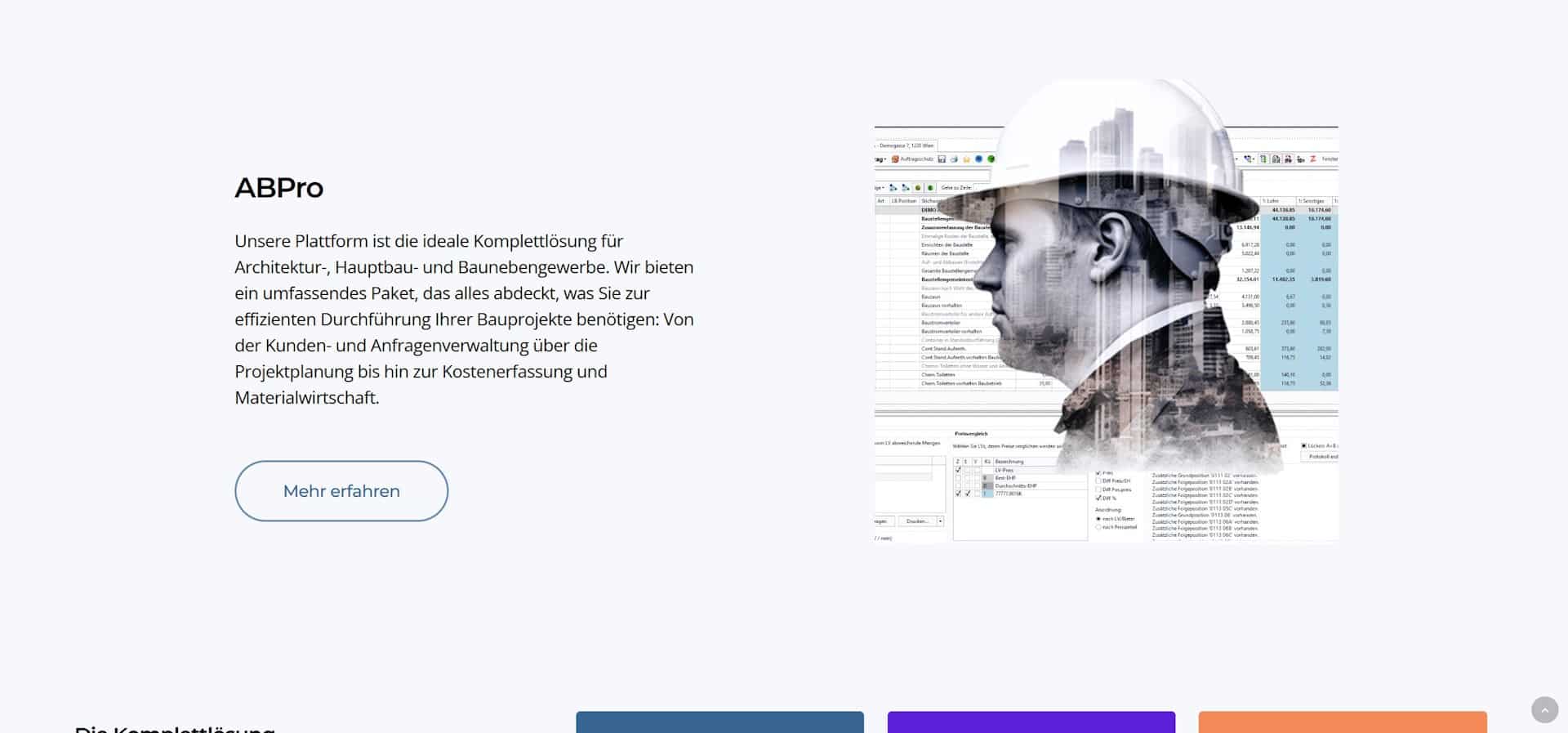Click the blue circle icon in screenshot toolbar
Image resolution: width=1568 pixels, height=733 pixels.
[x=978, y=159]
